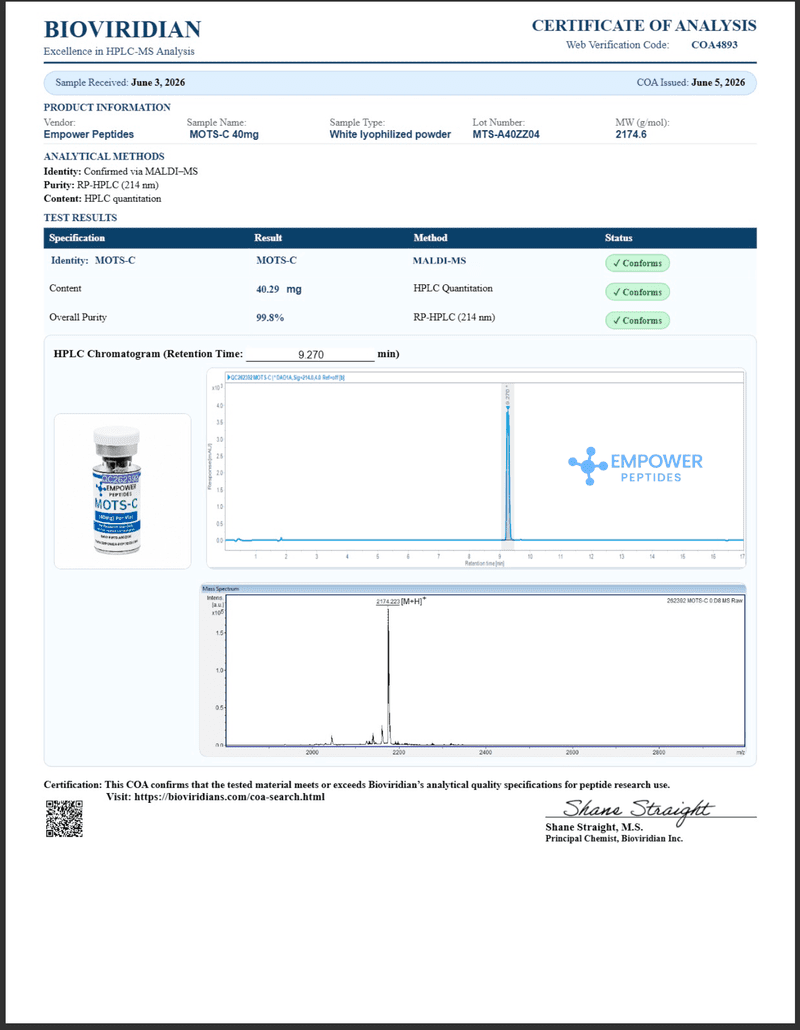The width and height of the screenshot is (800, 1030).
Task: Click the Empower Peptides logo in chromatogram
Action: coord(635,466)
